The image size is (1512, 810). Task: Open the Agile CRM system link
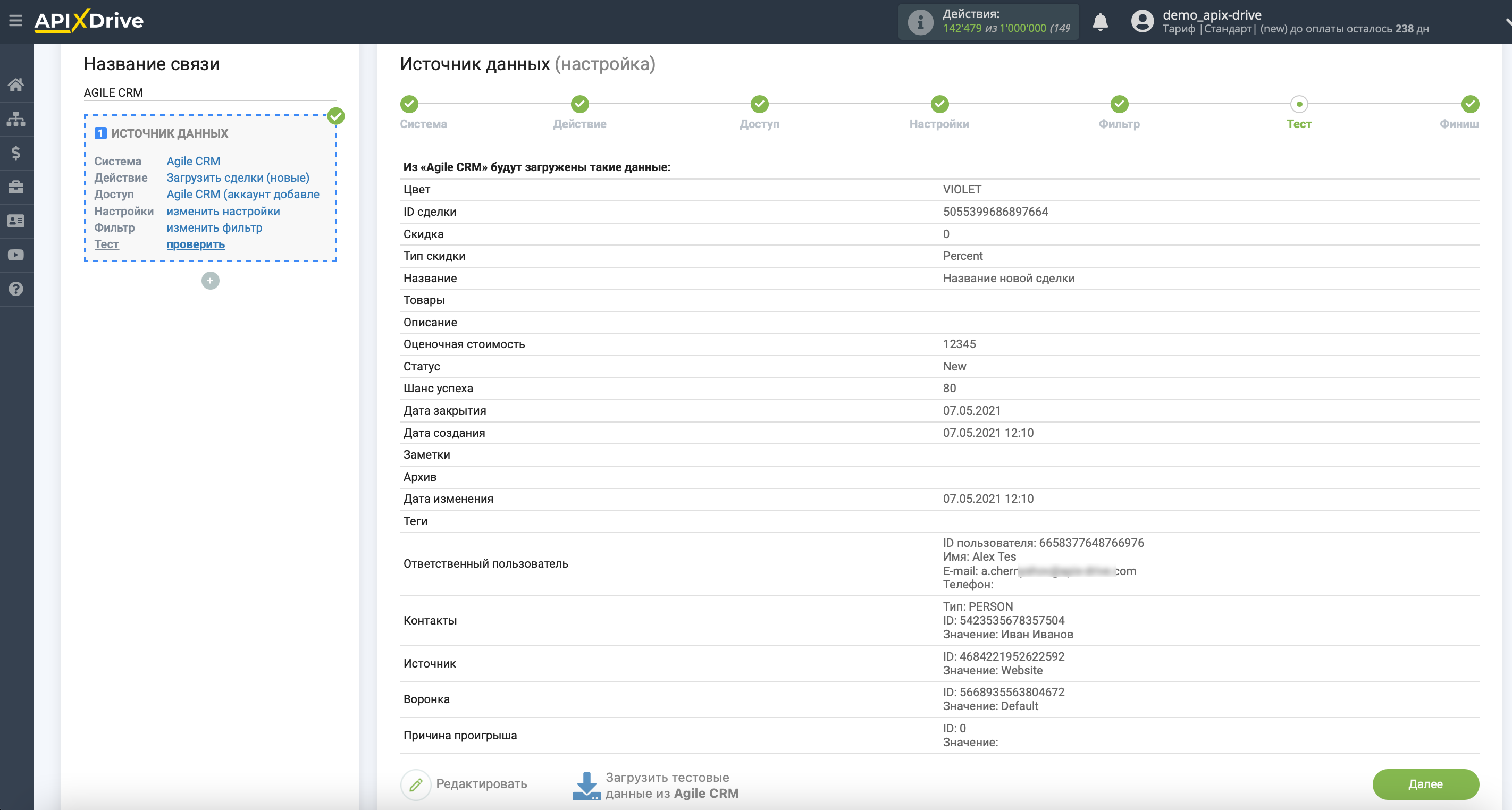click(x=193, y=161)
